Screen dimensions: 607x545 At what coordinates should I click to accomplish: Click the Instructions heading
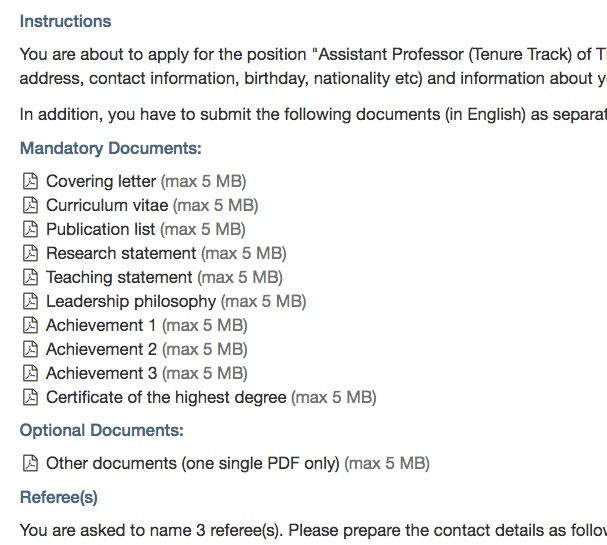pyautogui.click(x=65, y=21)
